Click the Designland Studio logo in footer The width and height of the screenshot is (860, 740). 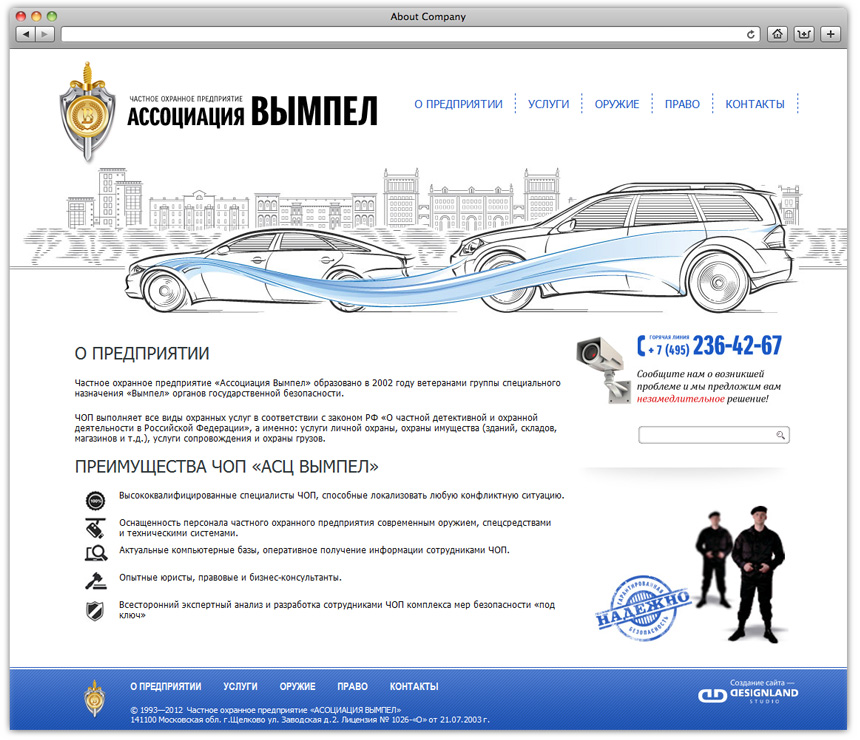click(748, 696)
